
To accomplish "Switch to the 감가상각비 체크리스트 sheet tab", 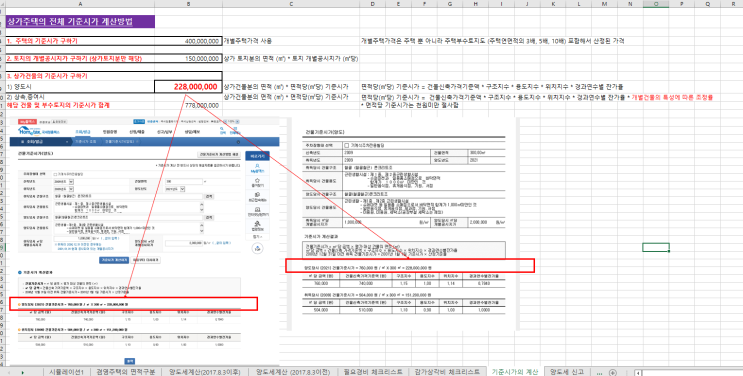I will (447, 372).
